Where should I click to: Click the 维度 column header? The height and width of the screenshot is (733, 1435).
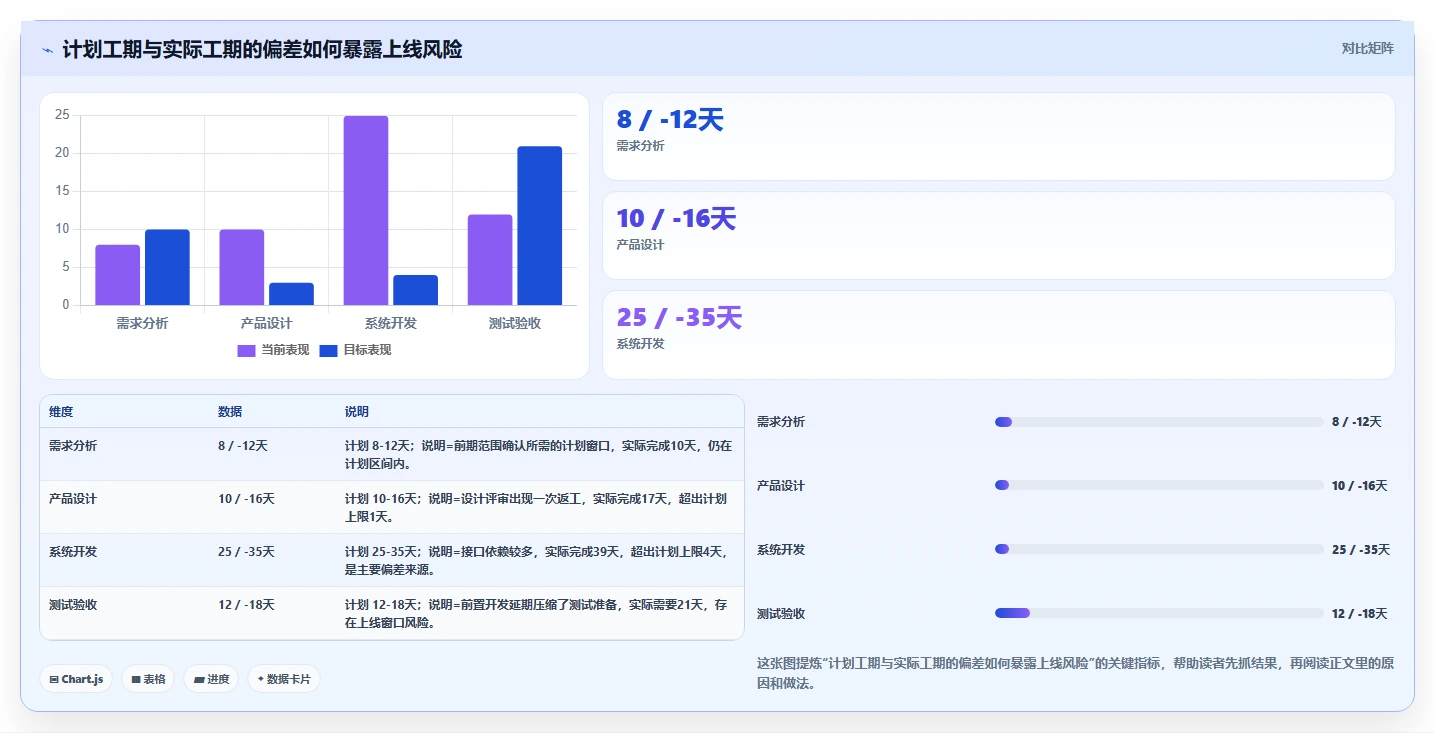(61, 412)
